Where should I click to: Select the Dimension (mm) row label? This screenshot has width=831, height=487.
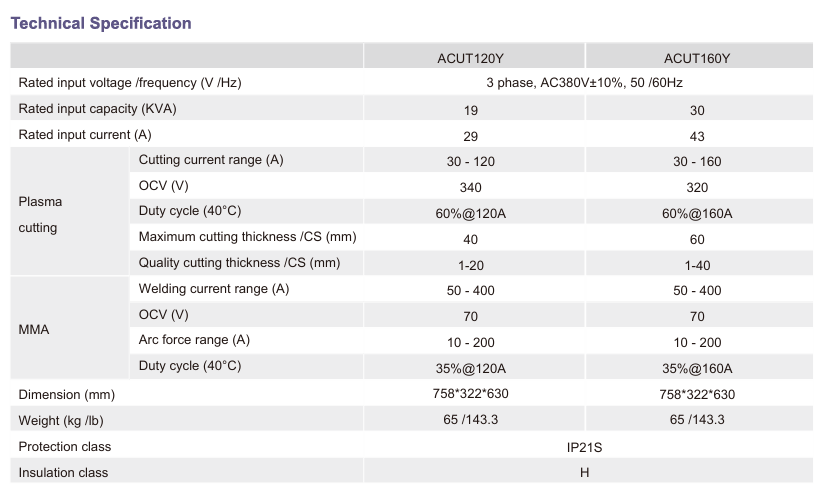(66, 394)
